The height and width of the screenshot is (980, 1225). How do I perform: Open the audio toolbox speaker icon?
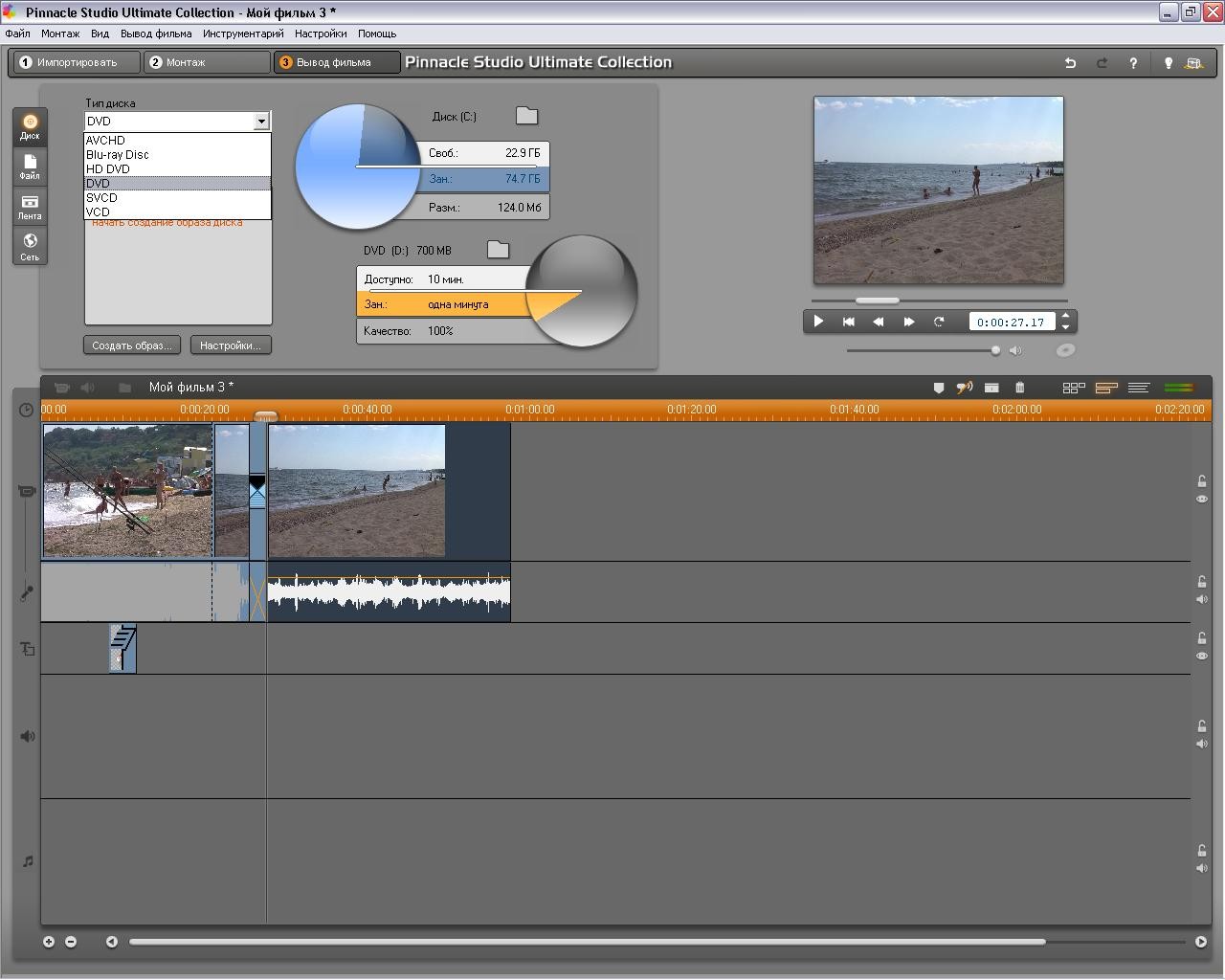click(x=88, y=388)
